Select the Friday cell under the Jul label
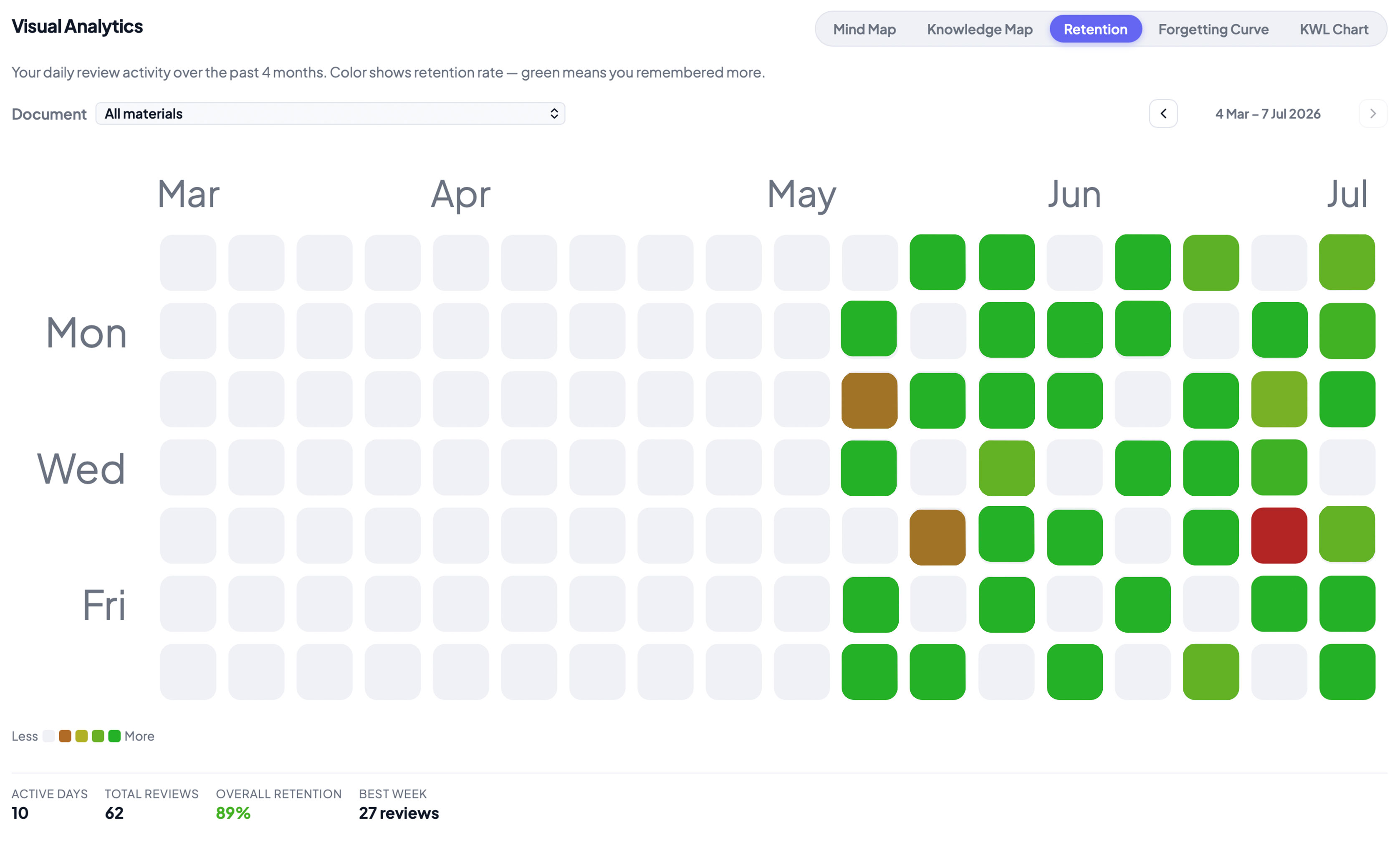This screenshot has width=1400, height=848. [1347, 604]
